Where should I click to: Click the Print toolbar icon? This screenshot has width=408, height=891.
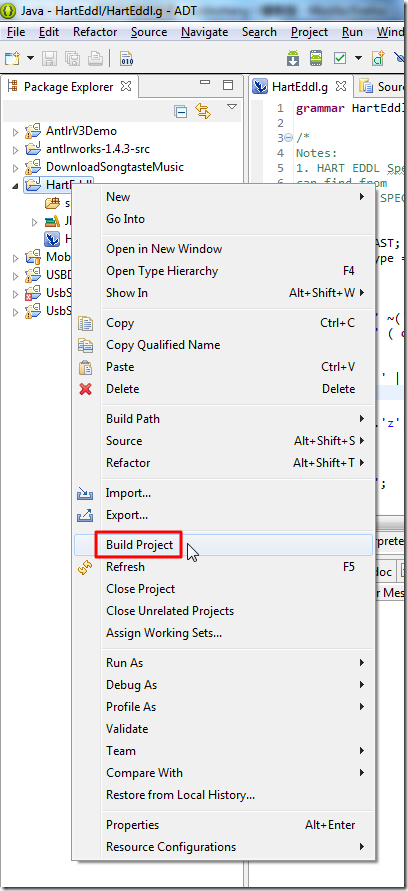point(95,58)
